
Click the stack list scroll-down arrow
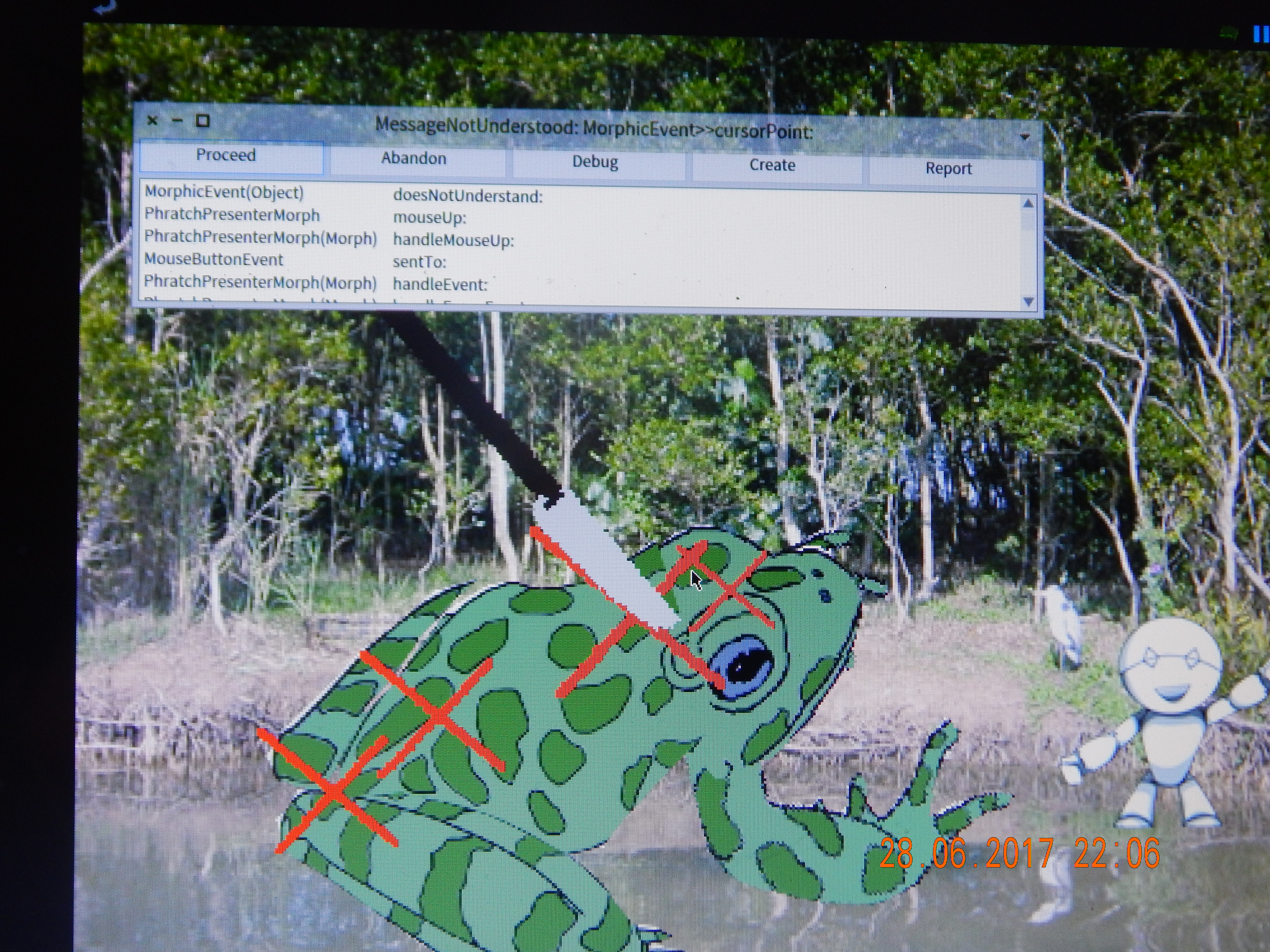(x=1028, y=302)
